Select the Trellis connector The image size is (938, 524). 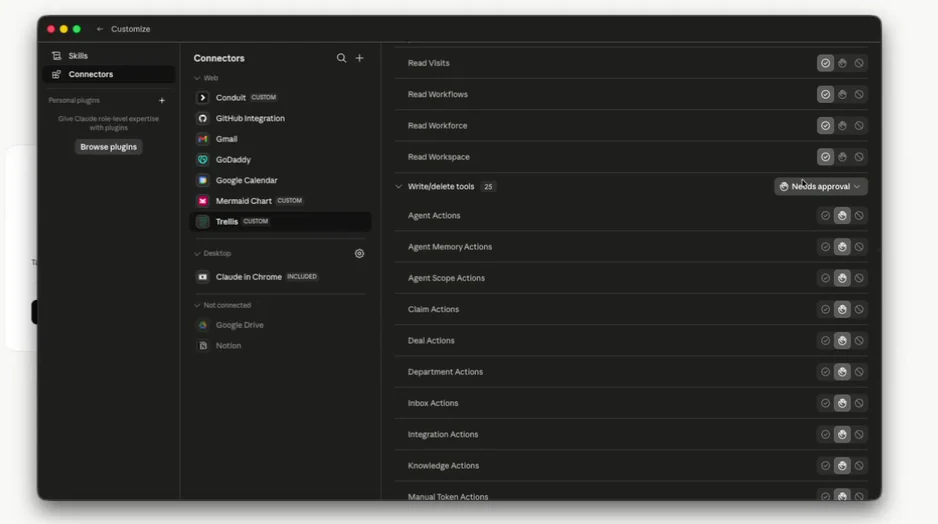coord(280,221)
